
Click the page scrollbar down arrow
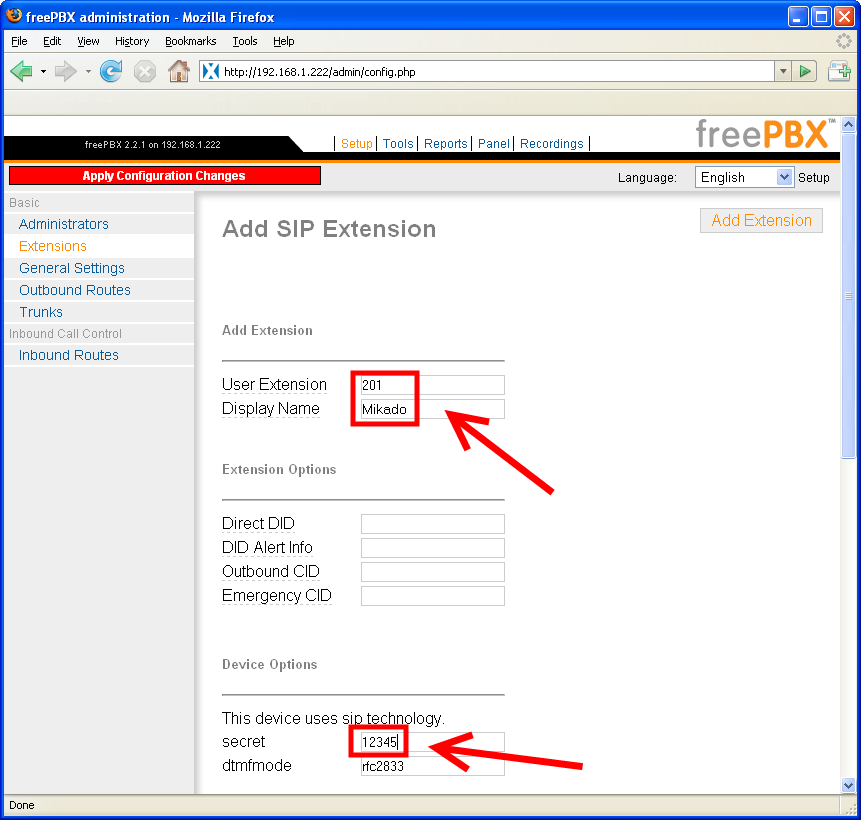[848, 785]
